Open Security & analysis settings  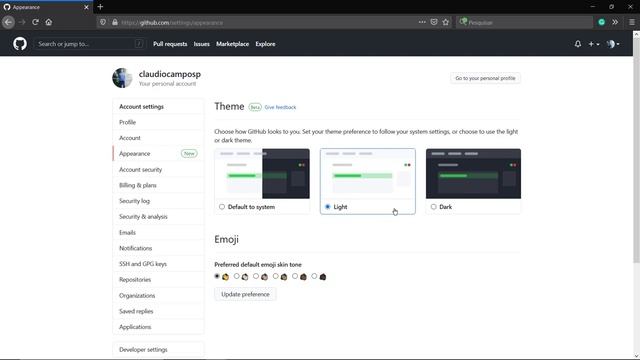[158, 217]
